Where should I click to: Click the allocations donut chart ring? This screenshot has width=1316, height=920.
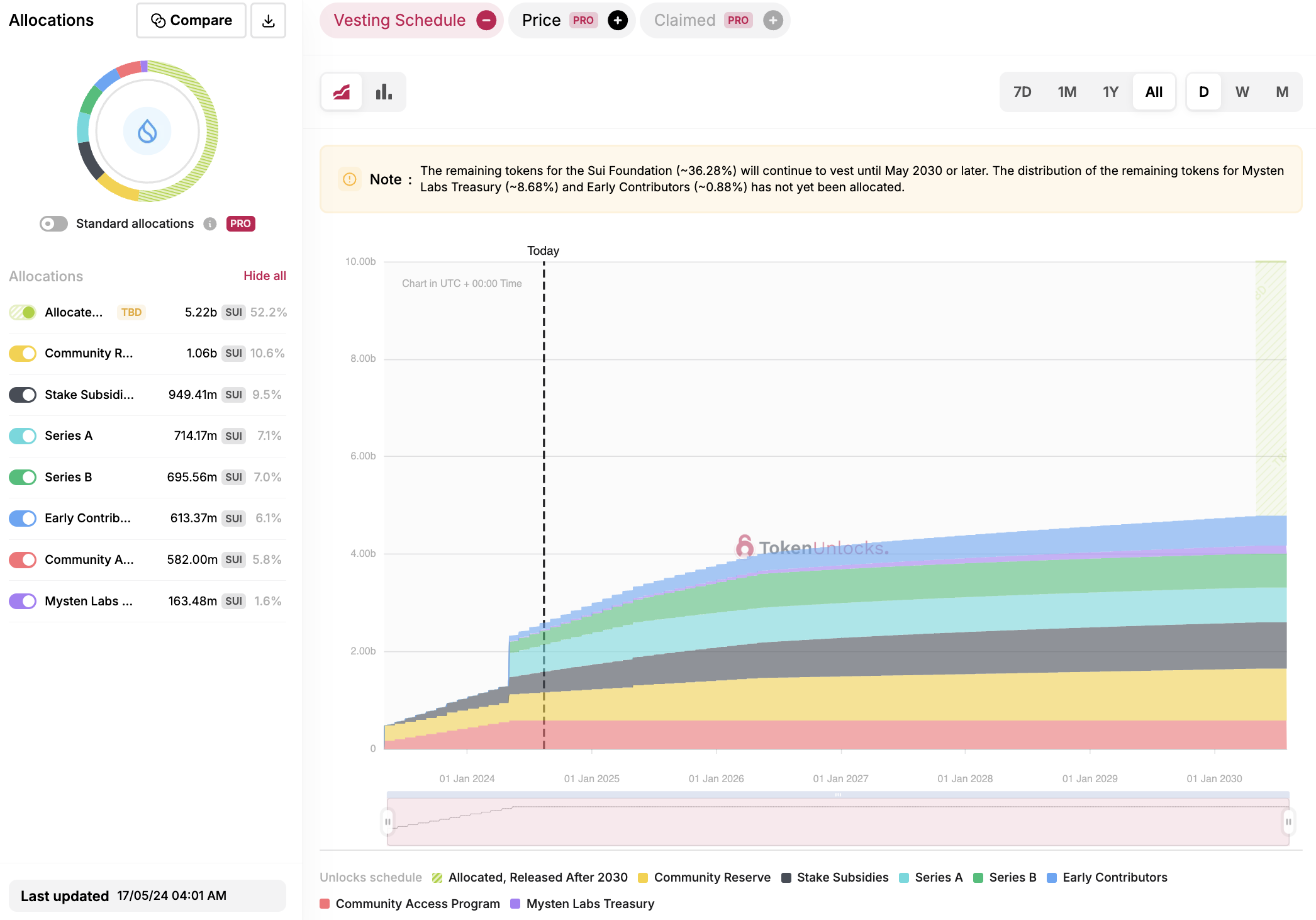tap(147, 131)
